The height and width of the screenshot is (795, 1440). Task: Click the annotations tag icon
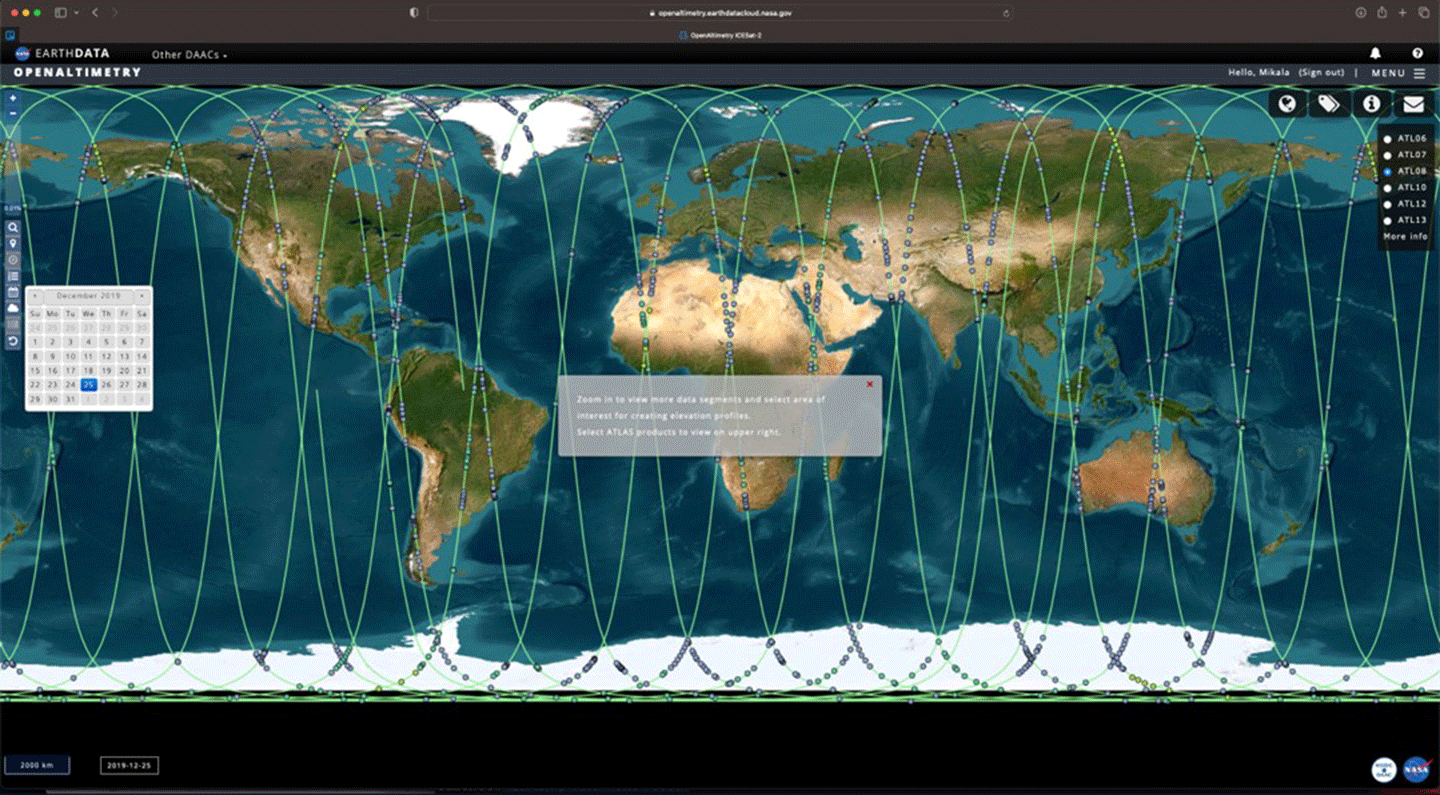tap(1329, 104)
